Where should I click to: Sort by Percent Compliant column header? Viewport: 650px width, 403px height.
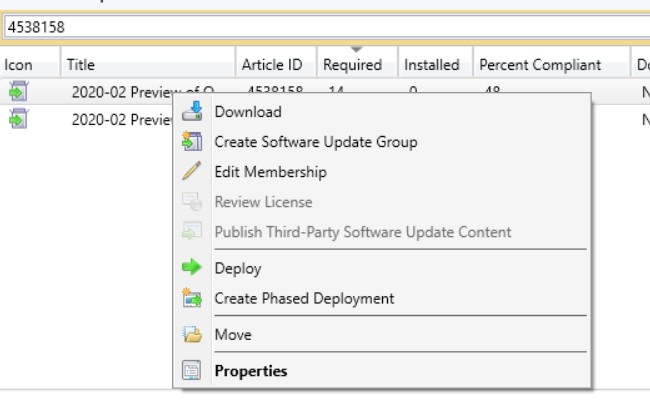click(x=540, y=65)
